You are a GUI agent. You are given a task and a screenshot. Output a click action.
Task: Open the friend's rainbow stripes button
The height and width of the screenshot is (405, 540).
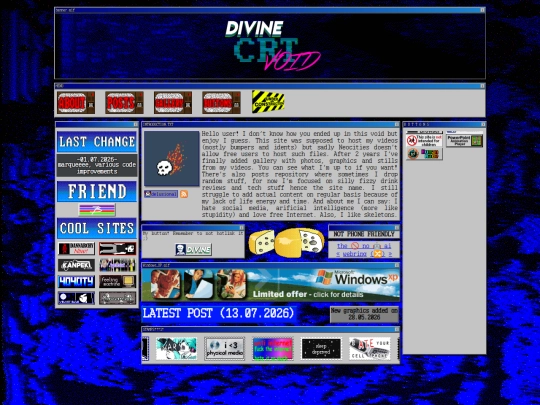[x=97, y=210]
